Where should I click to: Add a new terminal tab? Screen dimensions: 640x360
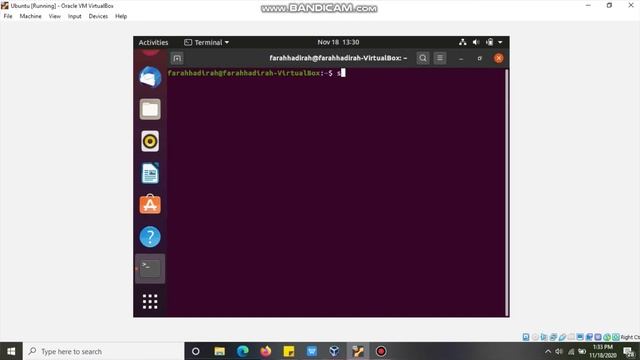click(177, 58)
